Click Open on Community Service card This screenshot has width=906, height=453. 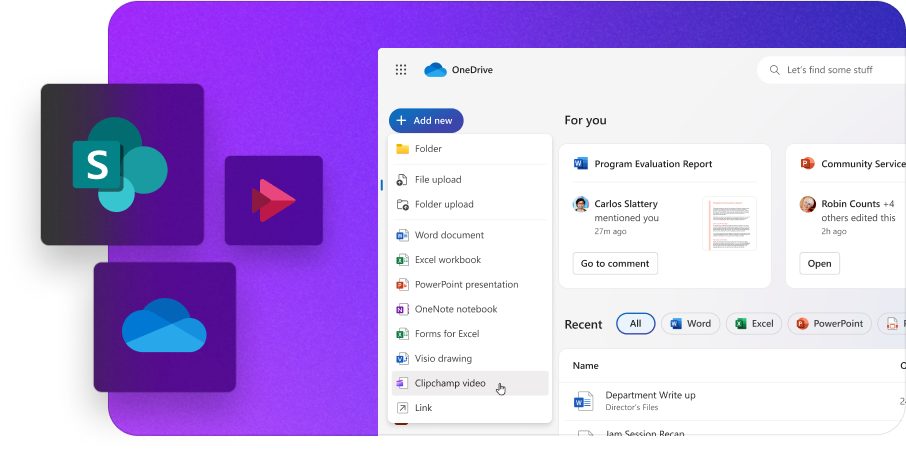[819, 263]
